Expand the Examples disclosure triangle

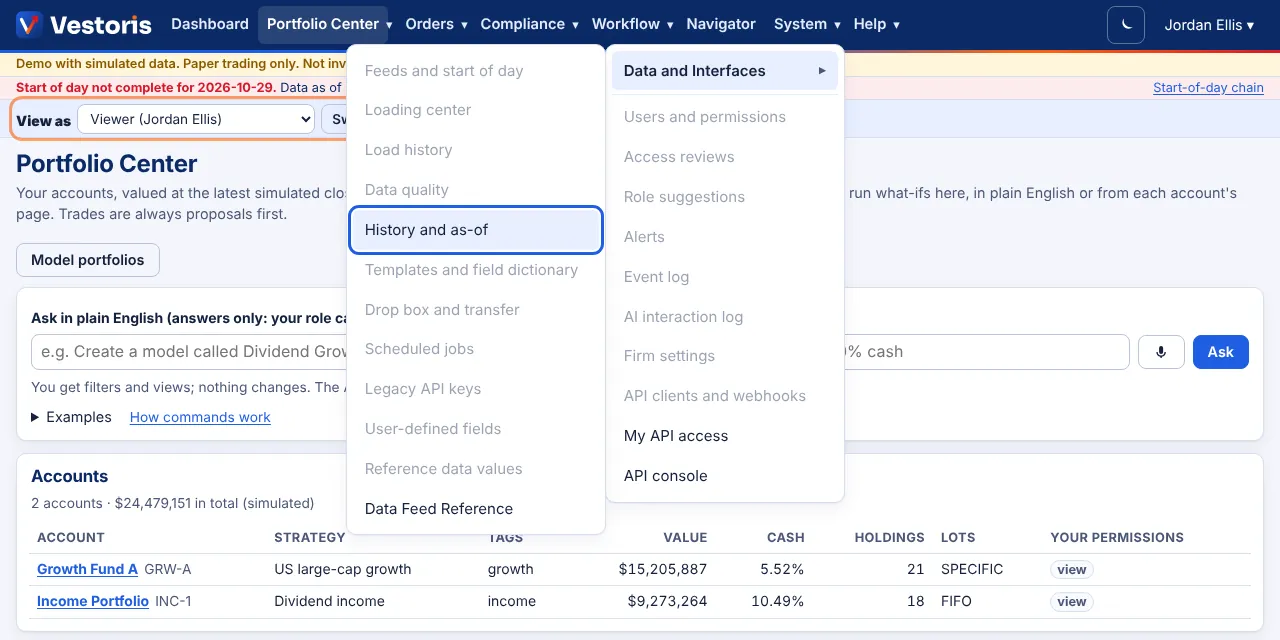[36, 417]
